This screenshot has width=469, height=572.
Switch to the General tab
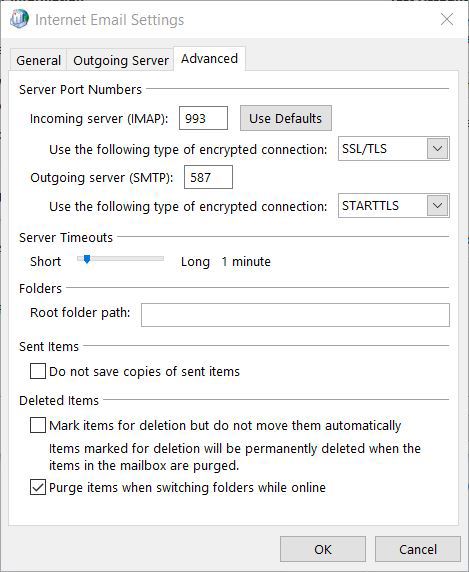click(38, 60)
